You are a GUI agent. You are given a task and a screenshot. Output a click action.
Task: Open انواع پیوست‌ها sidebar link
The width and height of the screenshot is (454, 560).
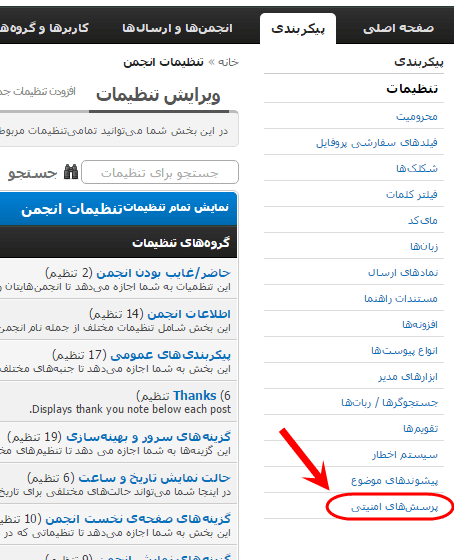tap(404, 350)
